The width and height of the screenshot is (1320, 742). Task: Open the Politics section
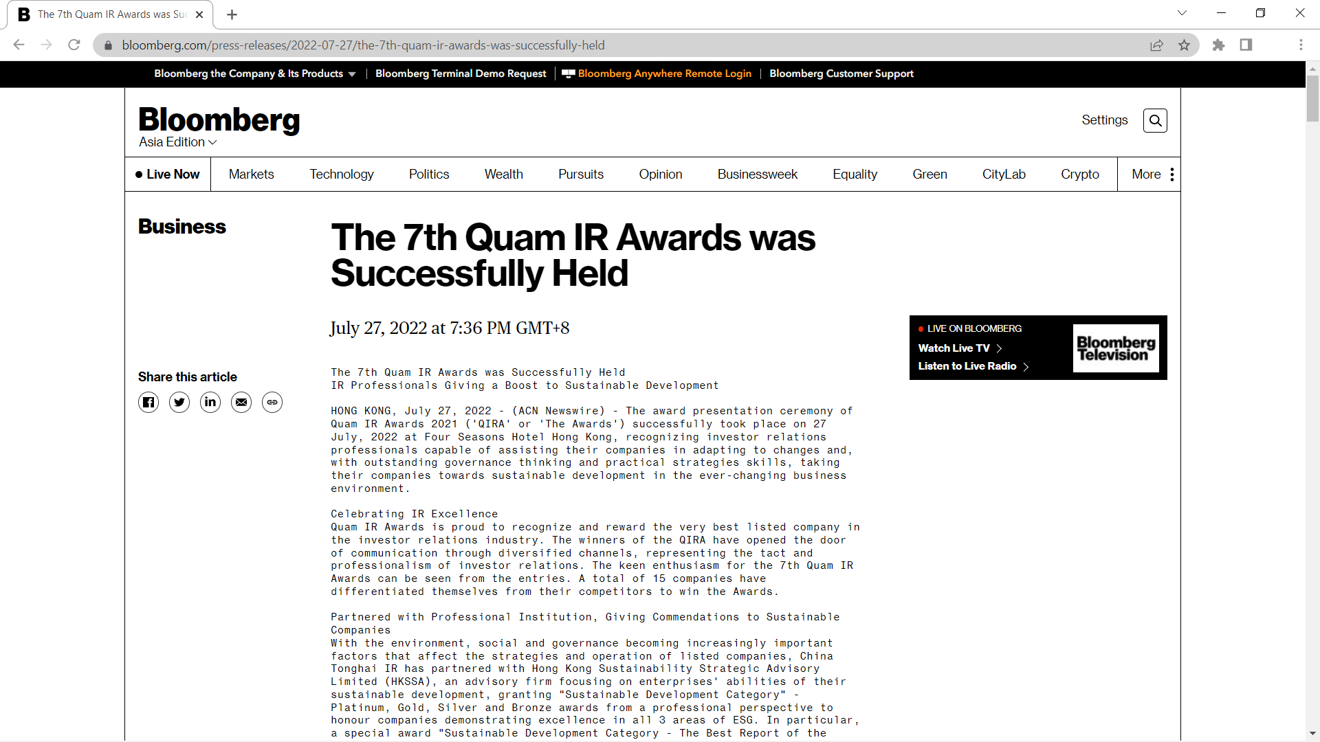pos(429,174)
